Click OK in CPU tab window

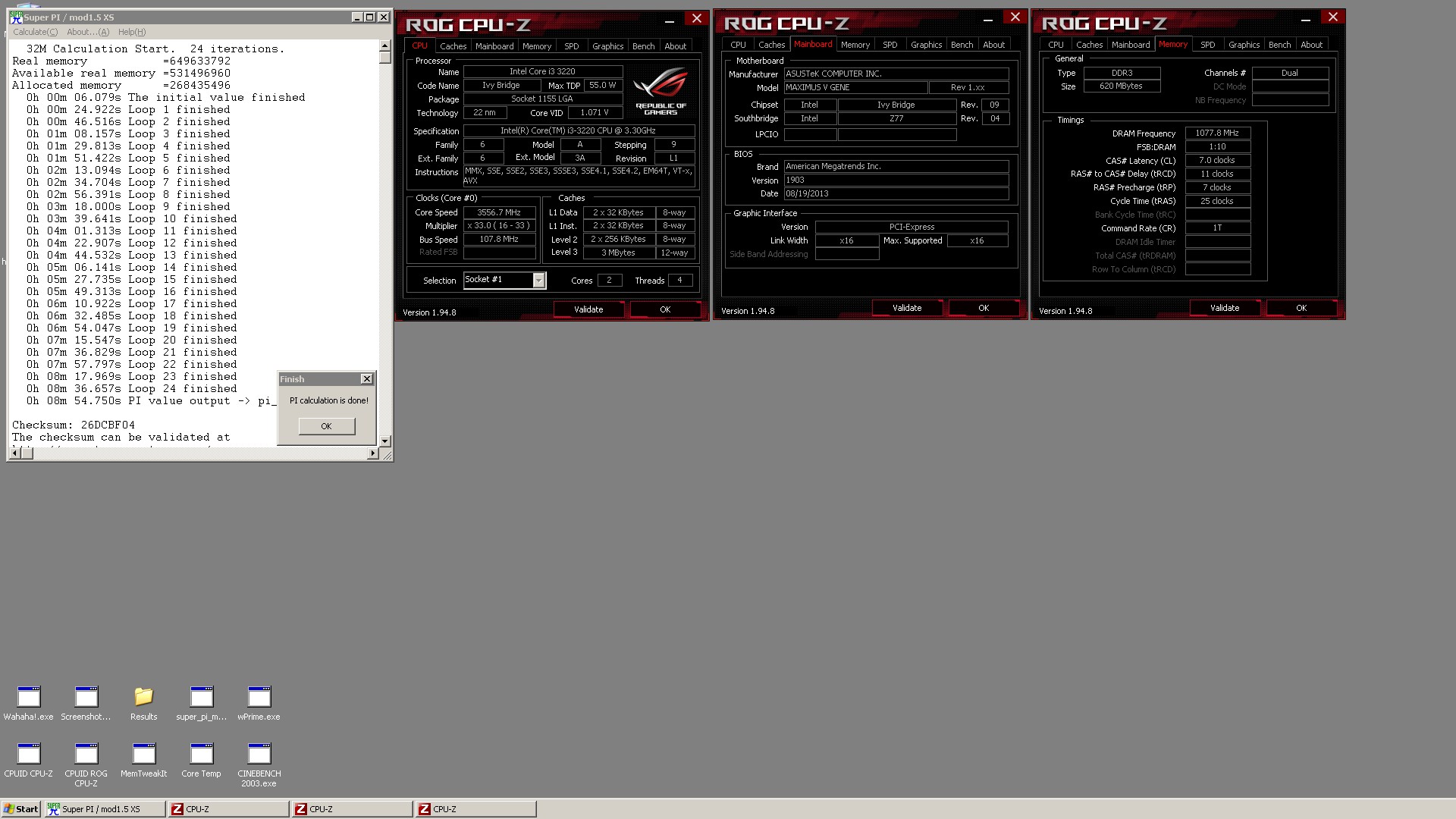coord(665,309)
